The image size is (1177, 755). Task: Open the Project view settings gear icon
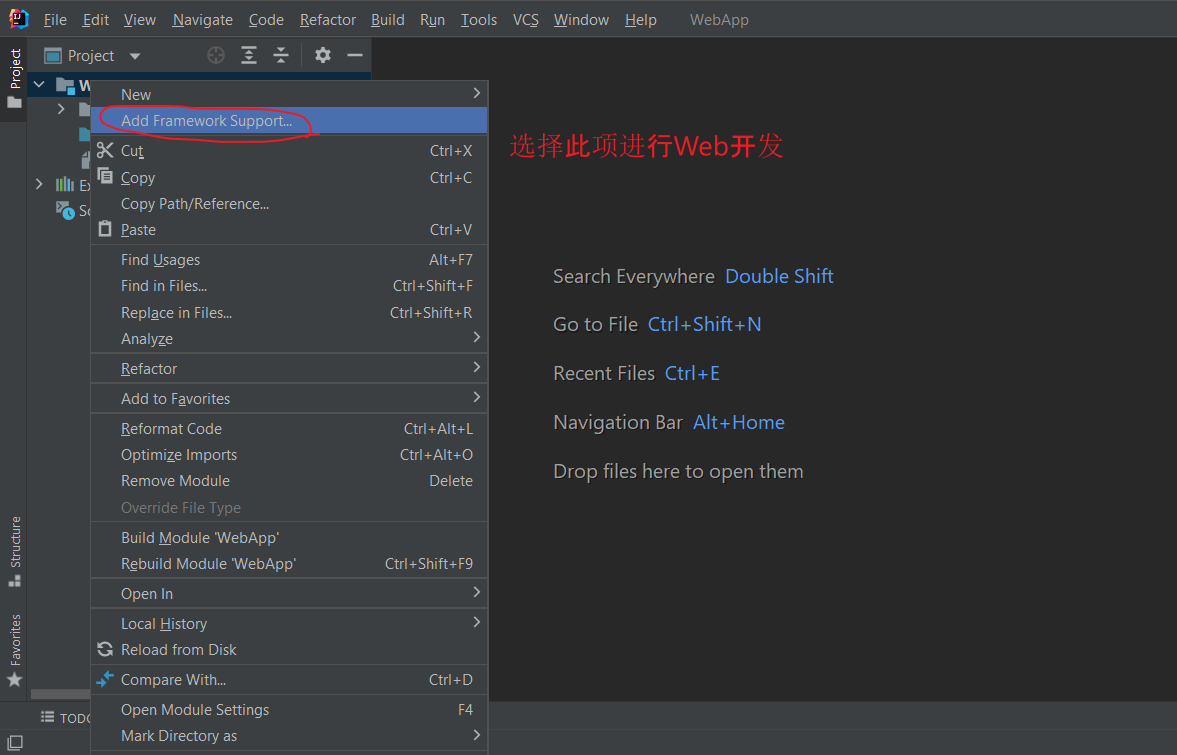322,55
